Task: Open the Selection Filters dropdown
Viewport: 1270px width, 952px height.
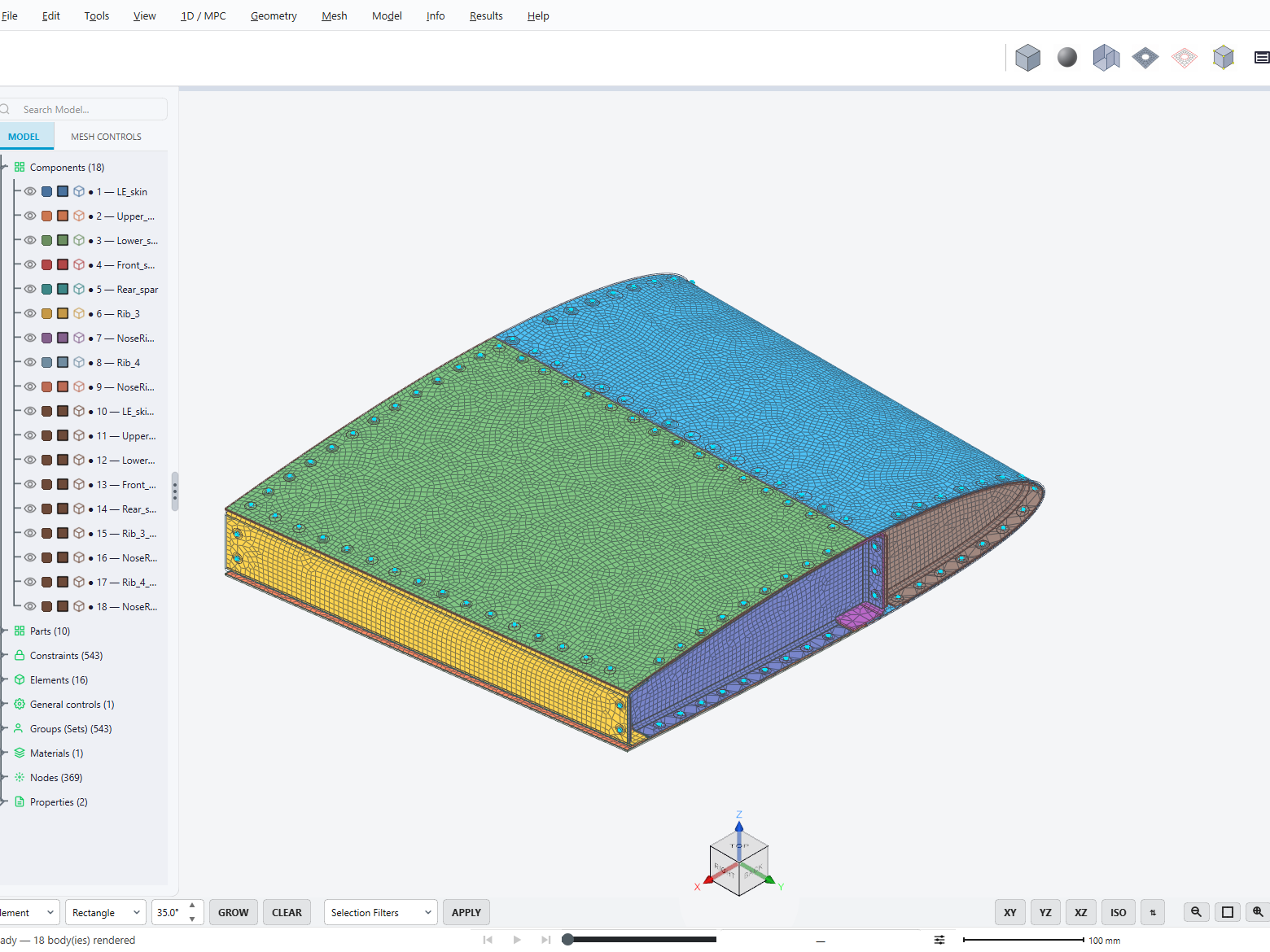Action: 380,912
